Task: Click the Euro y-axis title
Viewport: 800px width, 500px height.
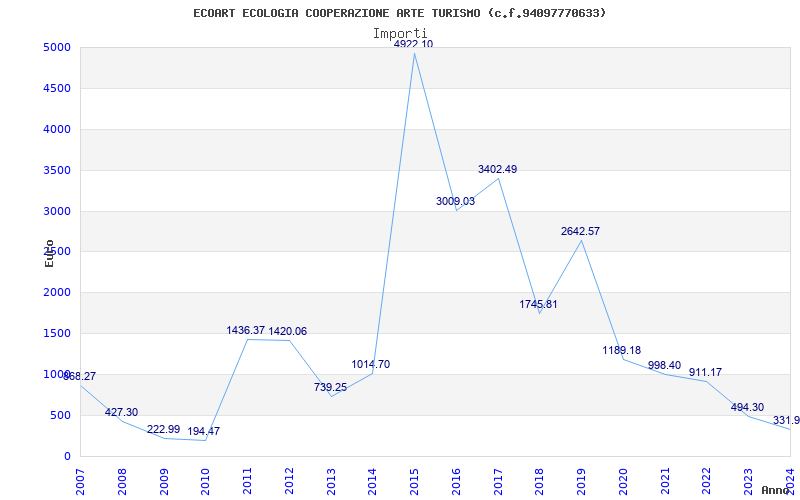Action: click(x=49, y=253)
